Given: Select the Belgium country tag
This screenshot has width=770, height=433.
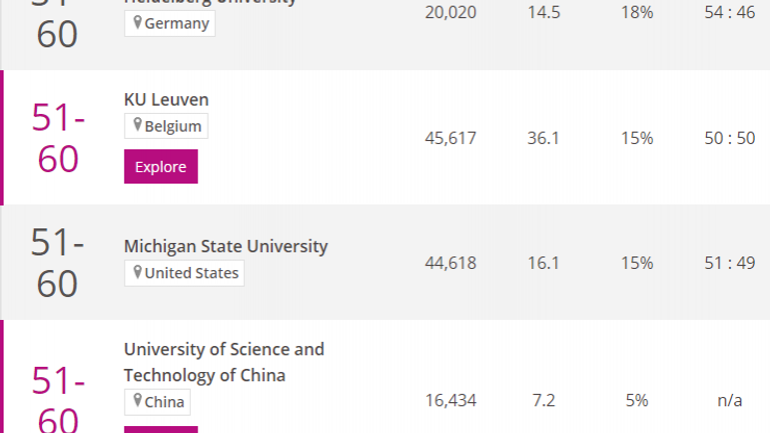Looking at the screenshot, I should (166, 126).
